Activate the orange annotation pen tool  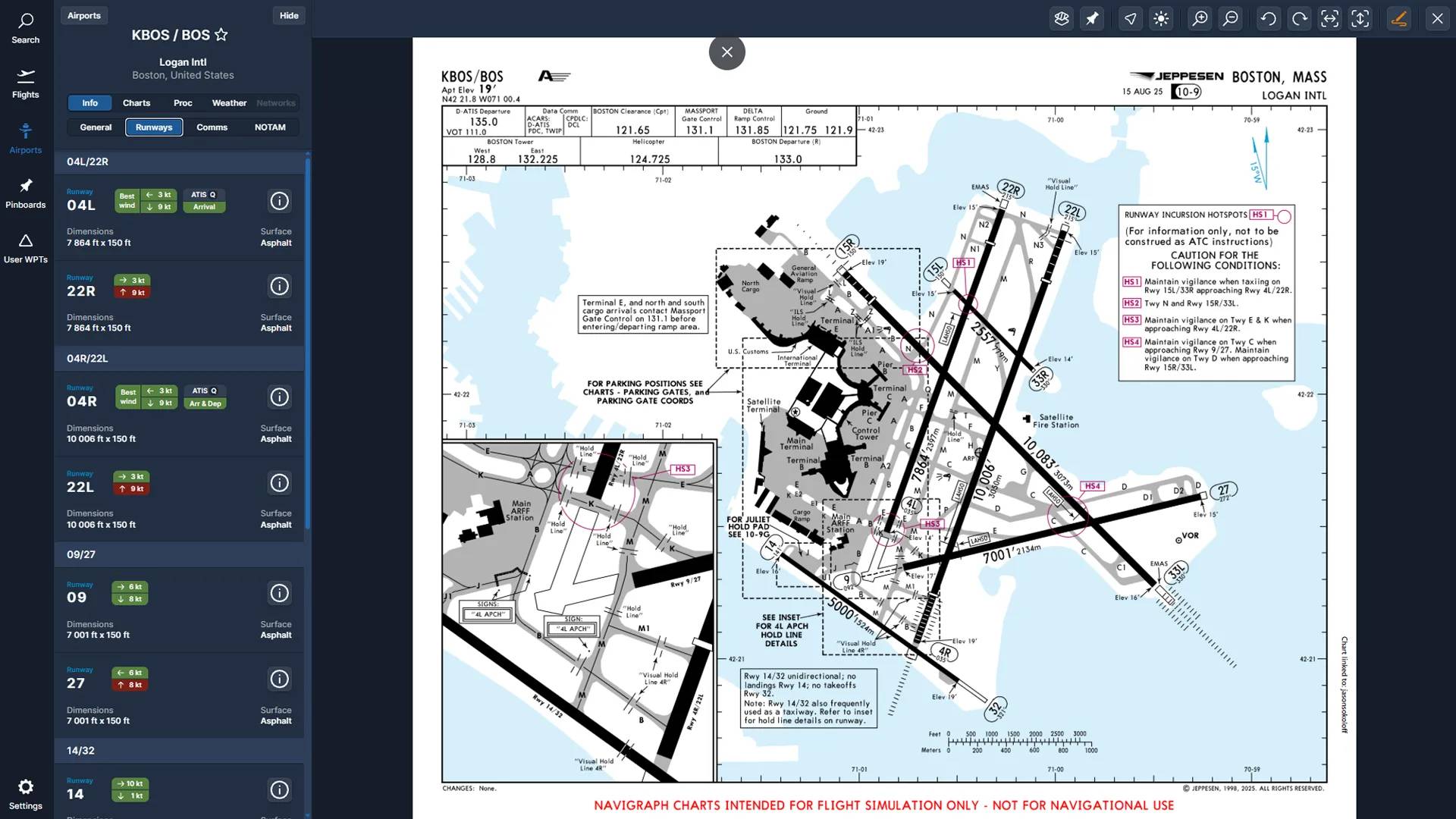click(x=1398, y=19)
